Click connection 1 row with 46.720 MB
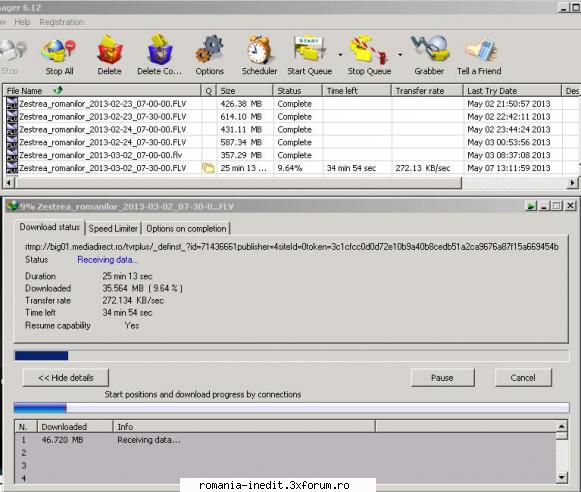The width and height of the screenshot is (581, 492). click(x=285, y=440)
